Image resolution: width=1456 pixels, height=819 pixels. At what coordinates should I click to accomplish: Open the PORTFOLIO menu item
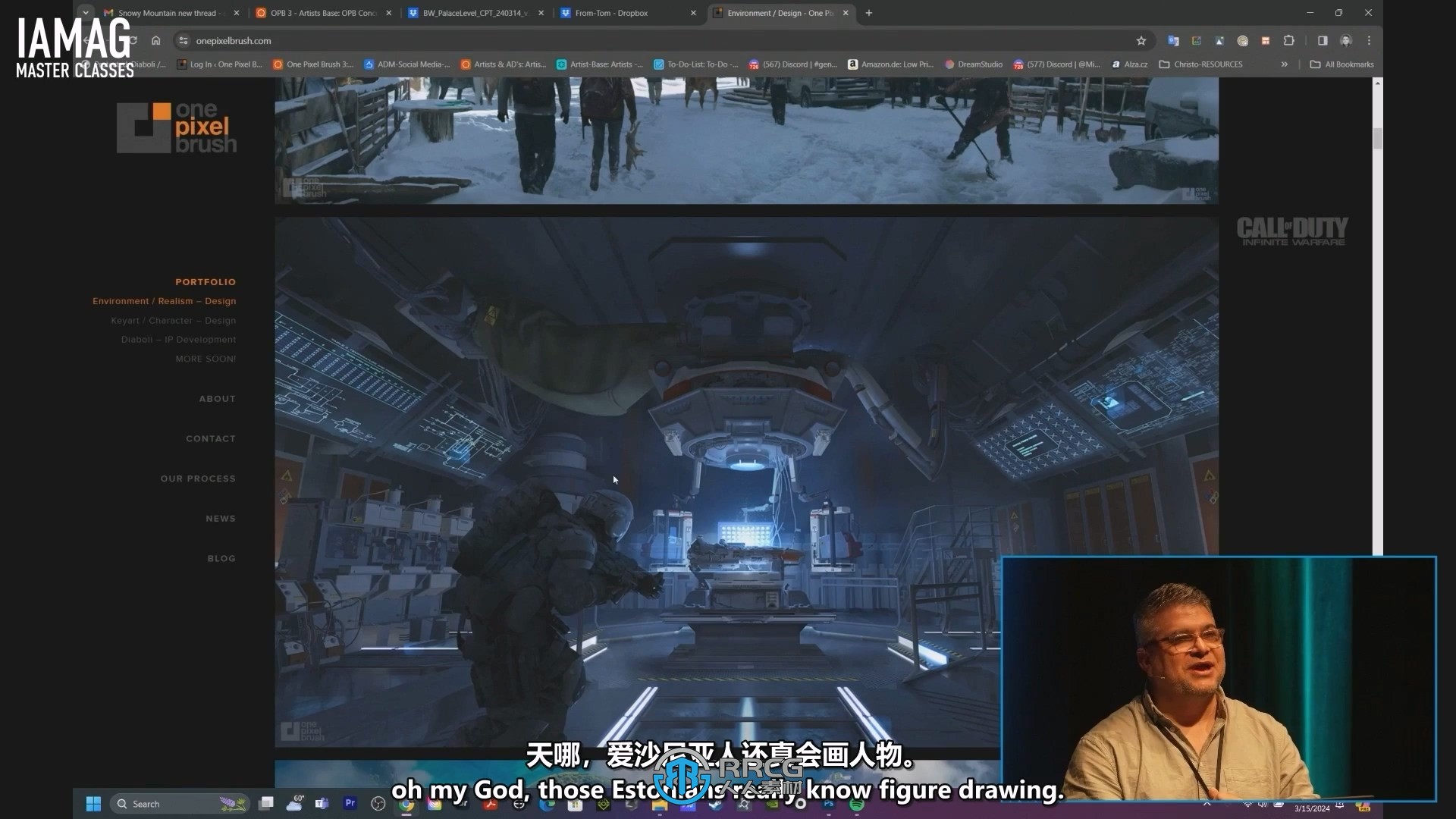click(x=206, y=282)
